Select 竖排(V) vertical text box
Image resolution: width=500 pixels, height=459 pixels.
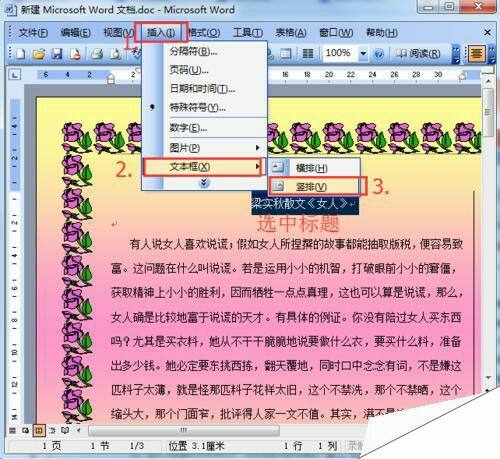314,187
